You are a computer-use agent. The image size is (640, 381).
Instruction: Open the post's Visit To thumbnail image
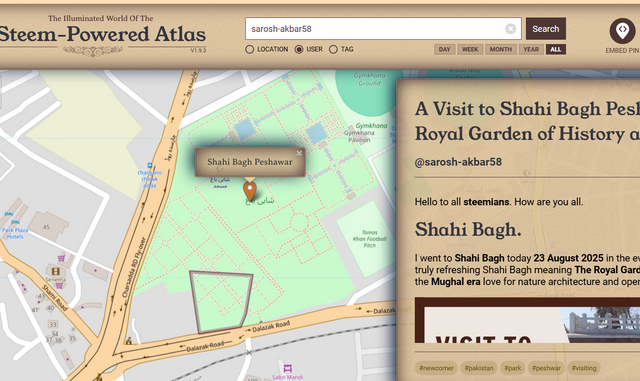tap(527, 320)
